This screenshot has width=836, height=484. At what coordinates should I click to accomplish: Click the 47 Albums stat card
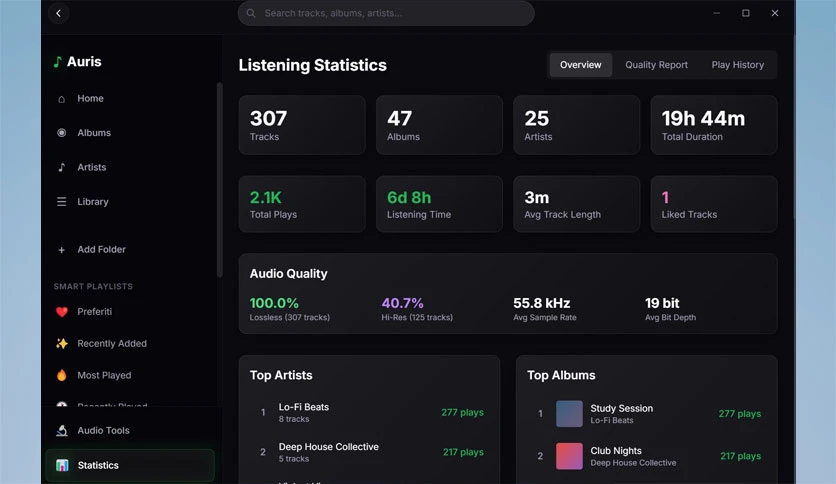pos(439,125)
